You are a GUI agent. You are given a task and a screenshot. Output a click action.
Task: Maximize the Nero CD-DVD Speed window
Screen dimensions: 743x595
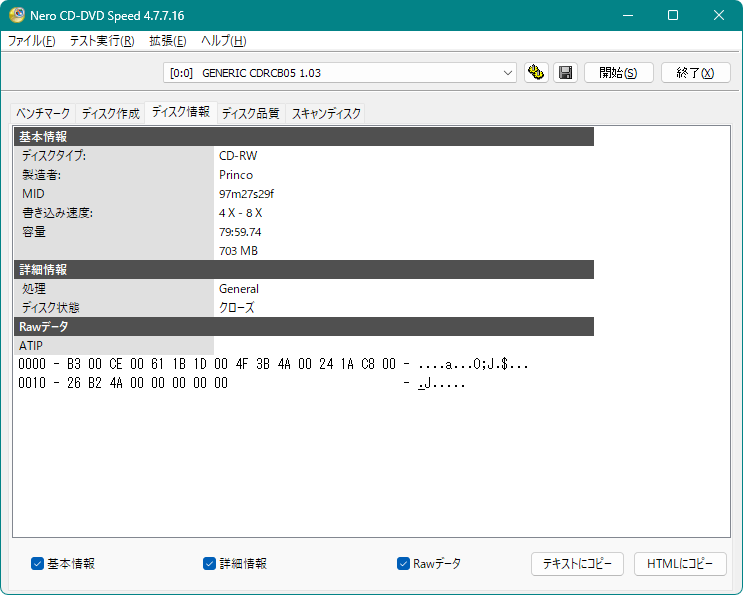click(673, 15)
